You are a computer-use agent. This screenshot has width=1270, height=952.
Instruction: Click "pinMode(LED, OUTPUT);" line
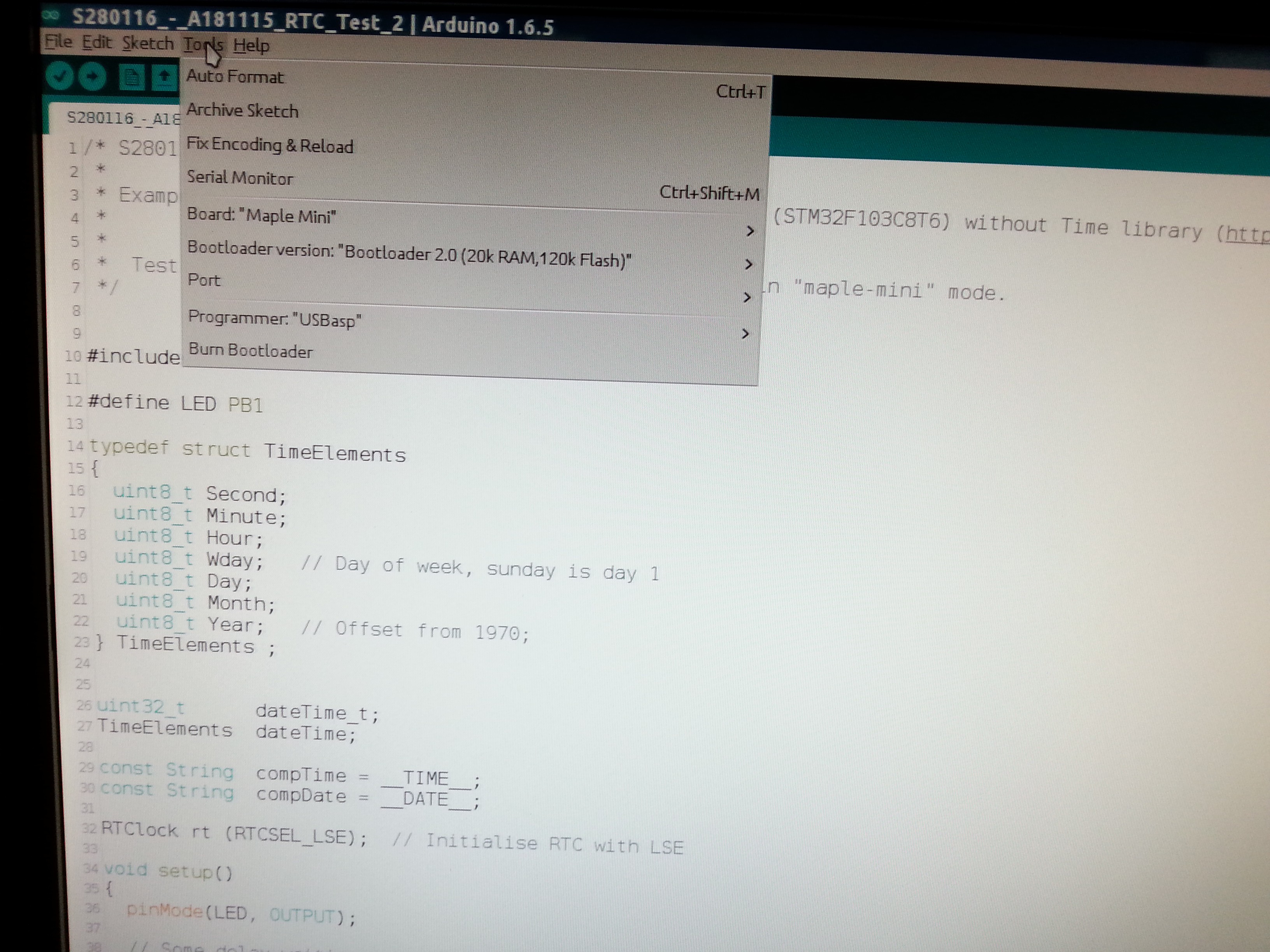pos(241,913)
